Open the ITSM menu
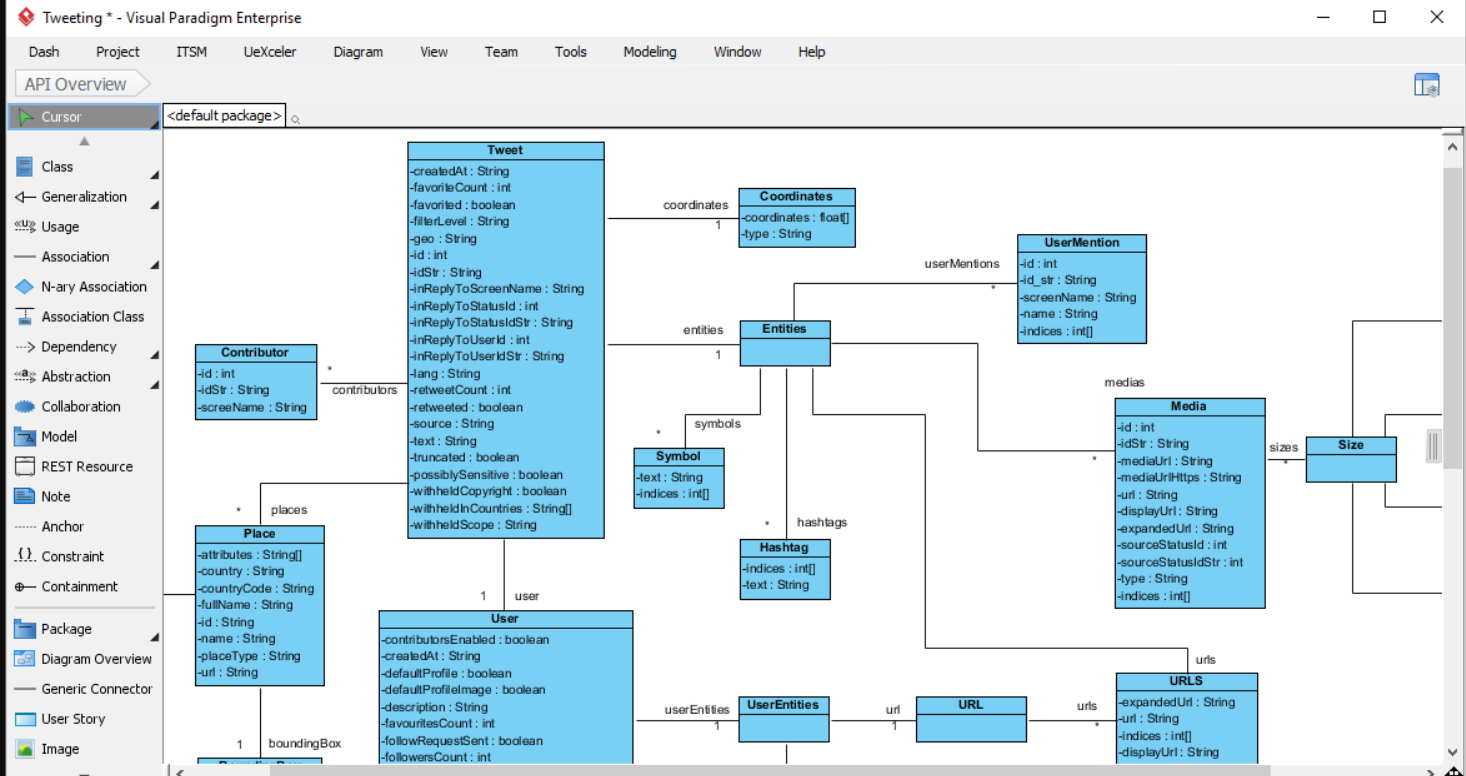This screenshot has width=1466, height=776. (191, 52)
